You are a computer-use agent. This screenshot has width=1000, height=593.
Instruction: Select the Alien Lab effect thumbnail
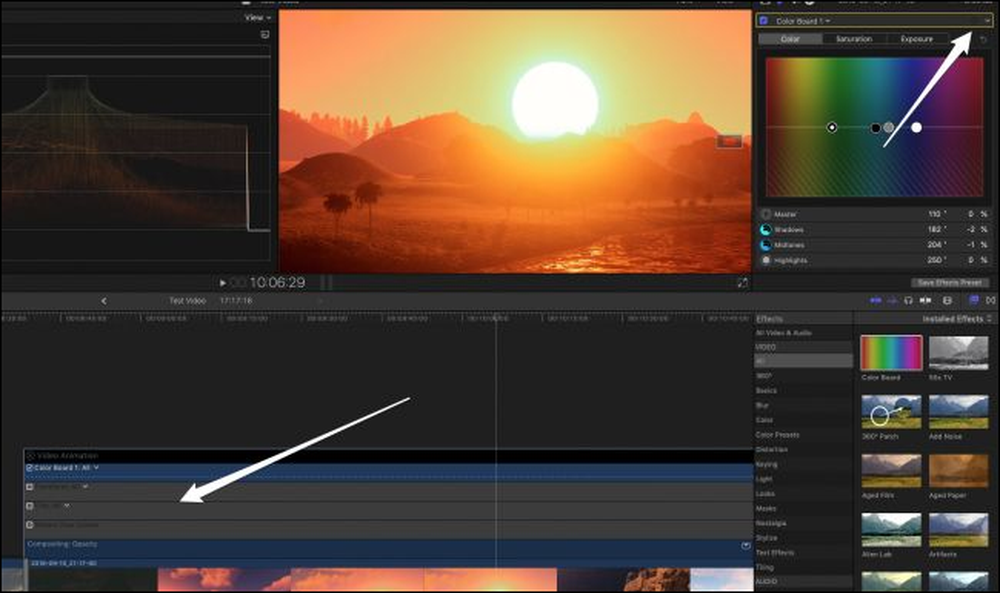click(891, 530)
